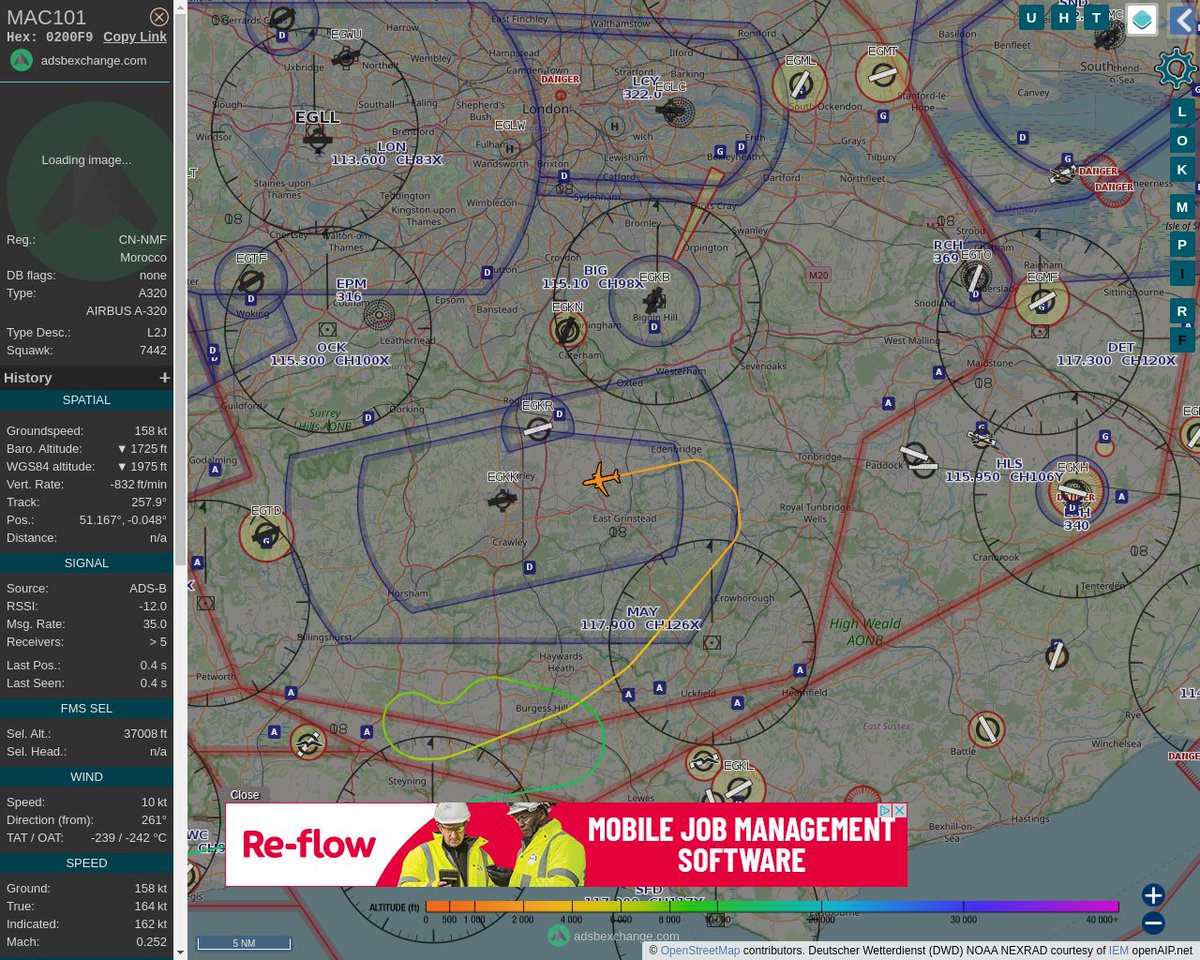
Task: Open the L option in the right sidebar
Action: [1181, 111]
